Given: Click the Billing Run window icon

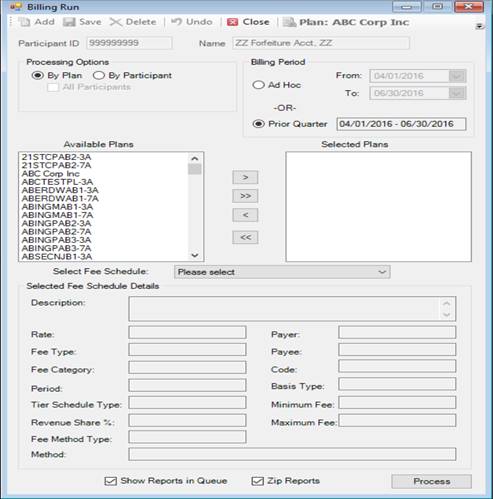Looking at the screenshot, I should click(15, 7).
